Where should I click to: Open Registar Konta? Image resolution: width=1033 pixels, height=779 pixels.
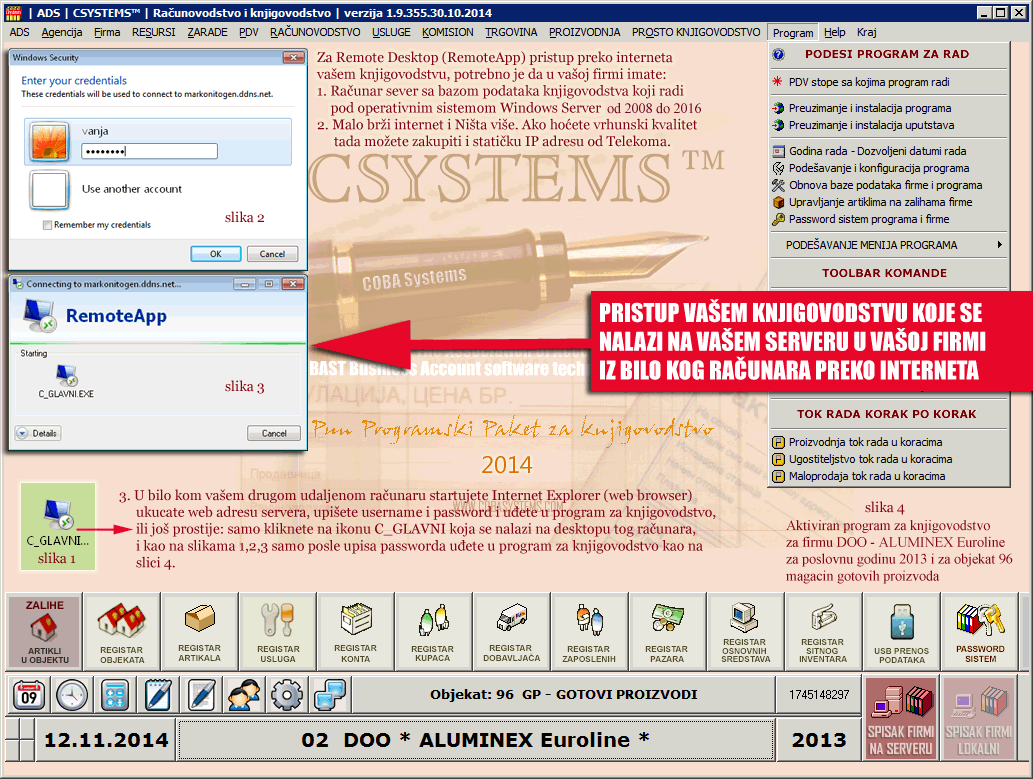[x=355, y=631]
